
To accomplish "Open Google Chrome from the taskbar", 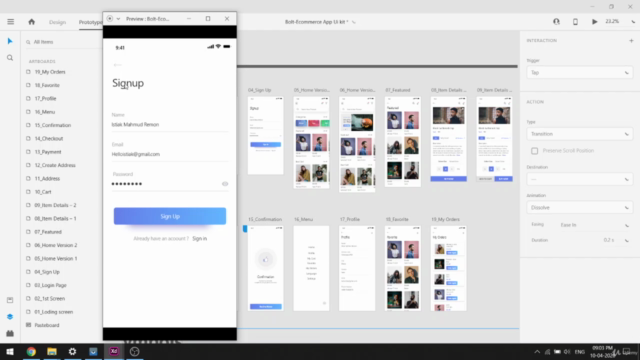I will point(31,351).
